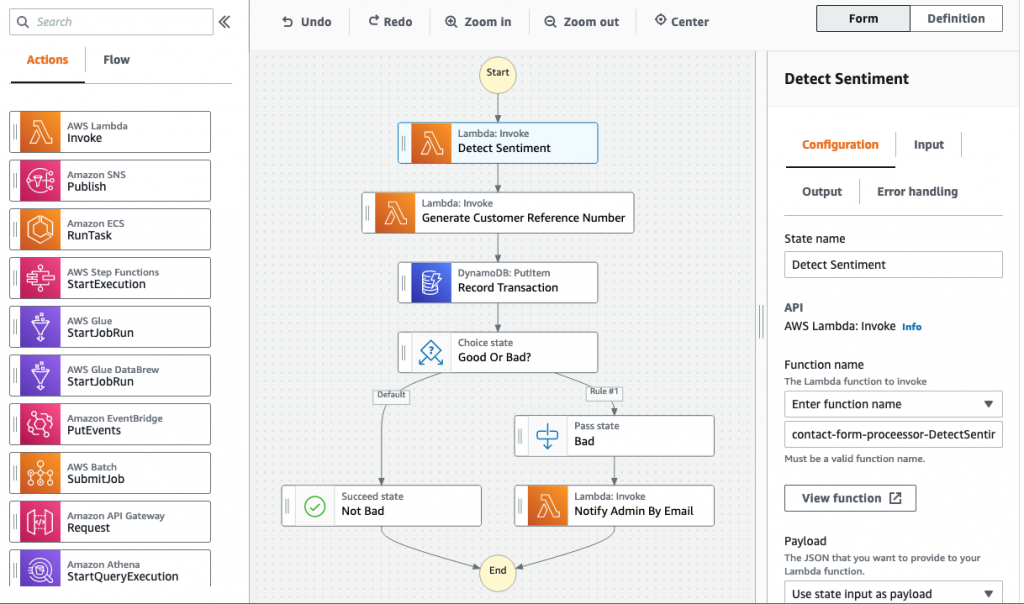
Task: Click the Start node in the workflow
Action: tap(498, 74)
